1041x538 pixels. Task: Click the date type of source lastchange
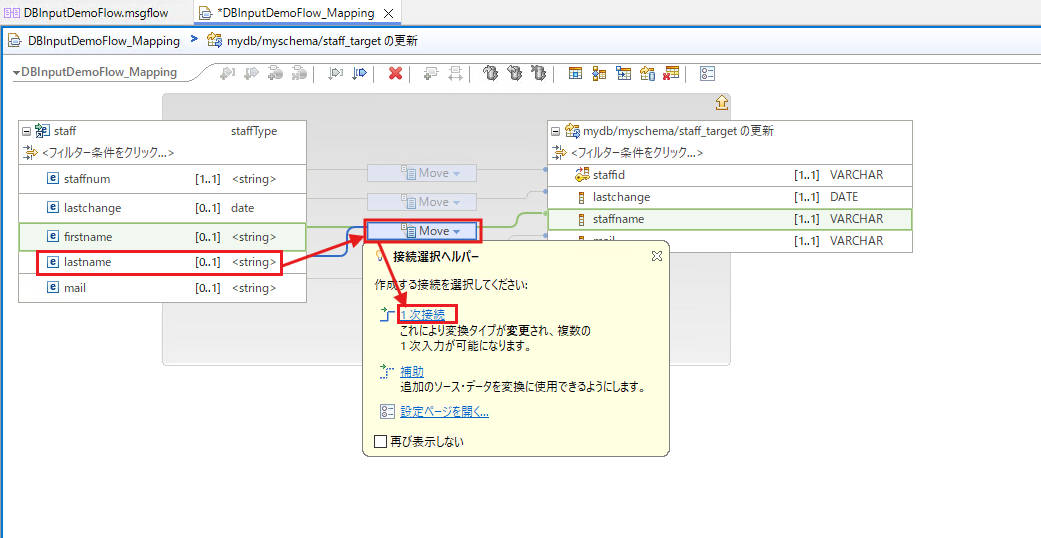243,208
